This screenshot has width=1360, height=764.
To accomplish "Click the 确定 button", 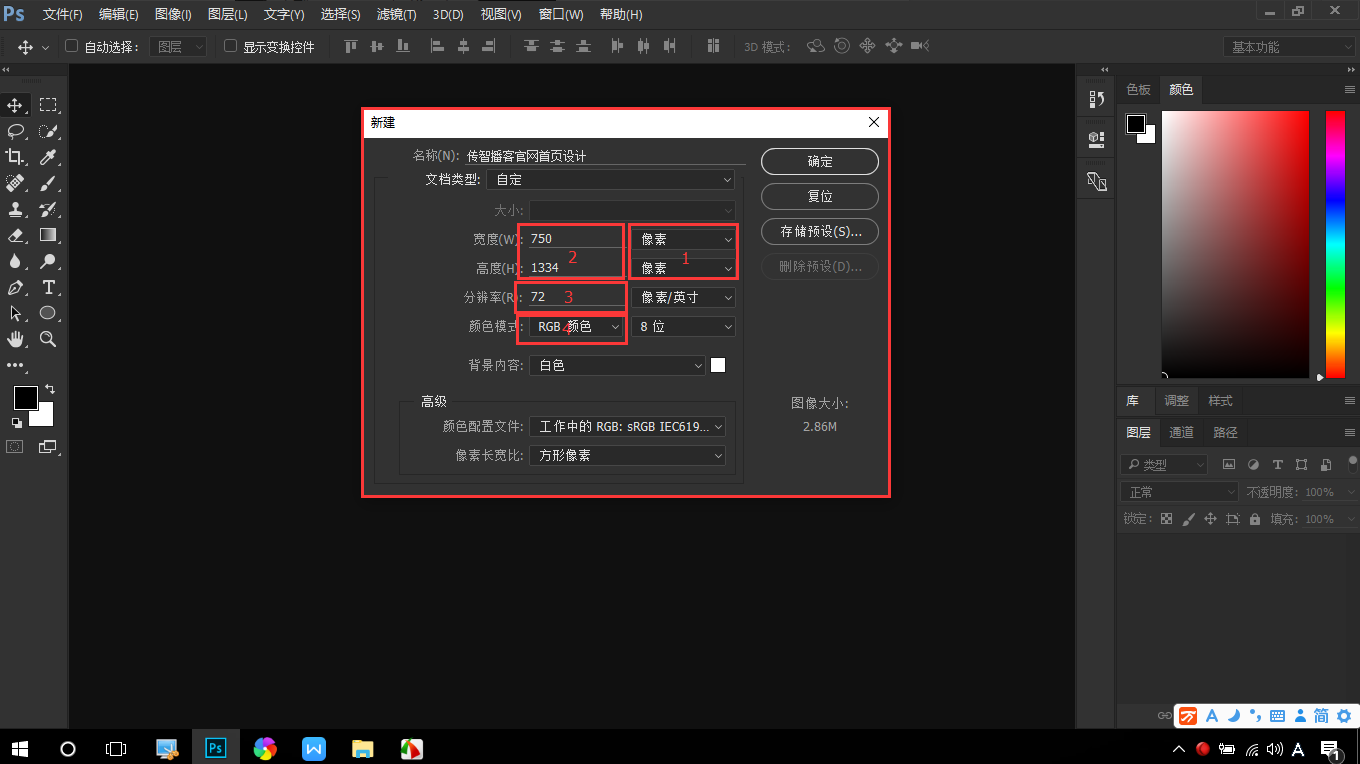I will pos(820,161).
